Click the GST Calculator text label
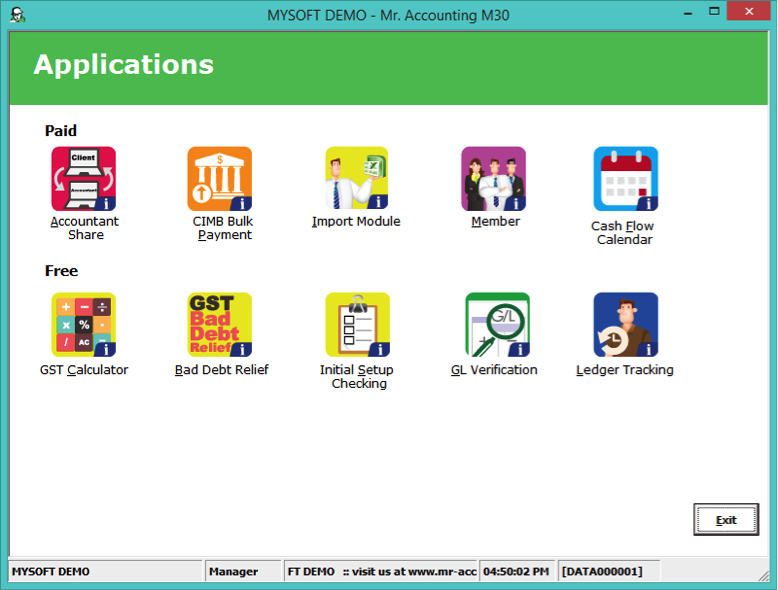The image size is (778, 590). [84, 370]
